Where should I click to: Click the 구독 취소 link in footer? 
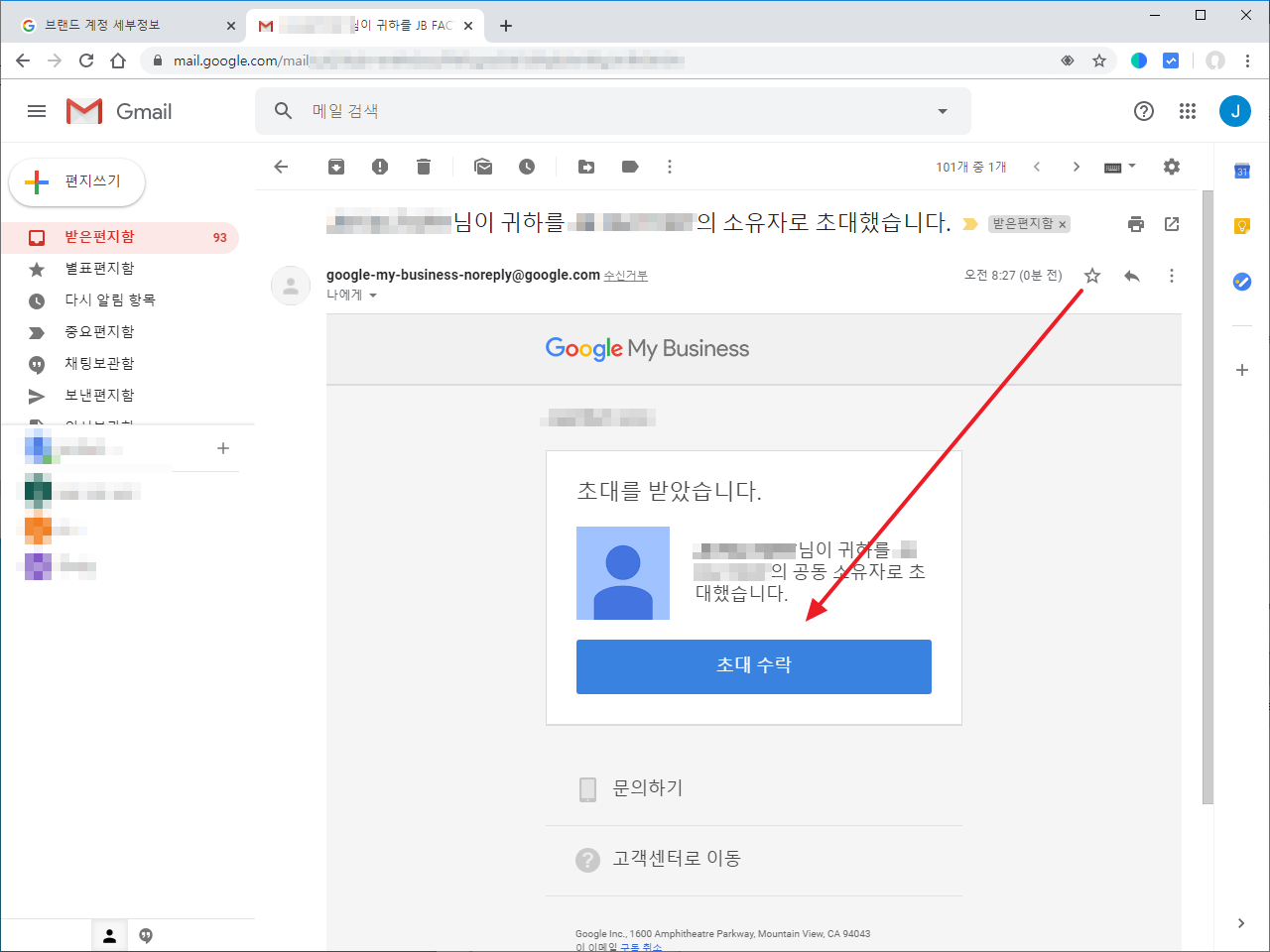pos(641,947)
